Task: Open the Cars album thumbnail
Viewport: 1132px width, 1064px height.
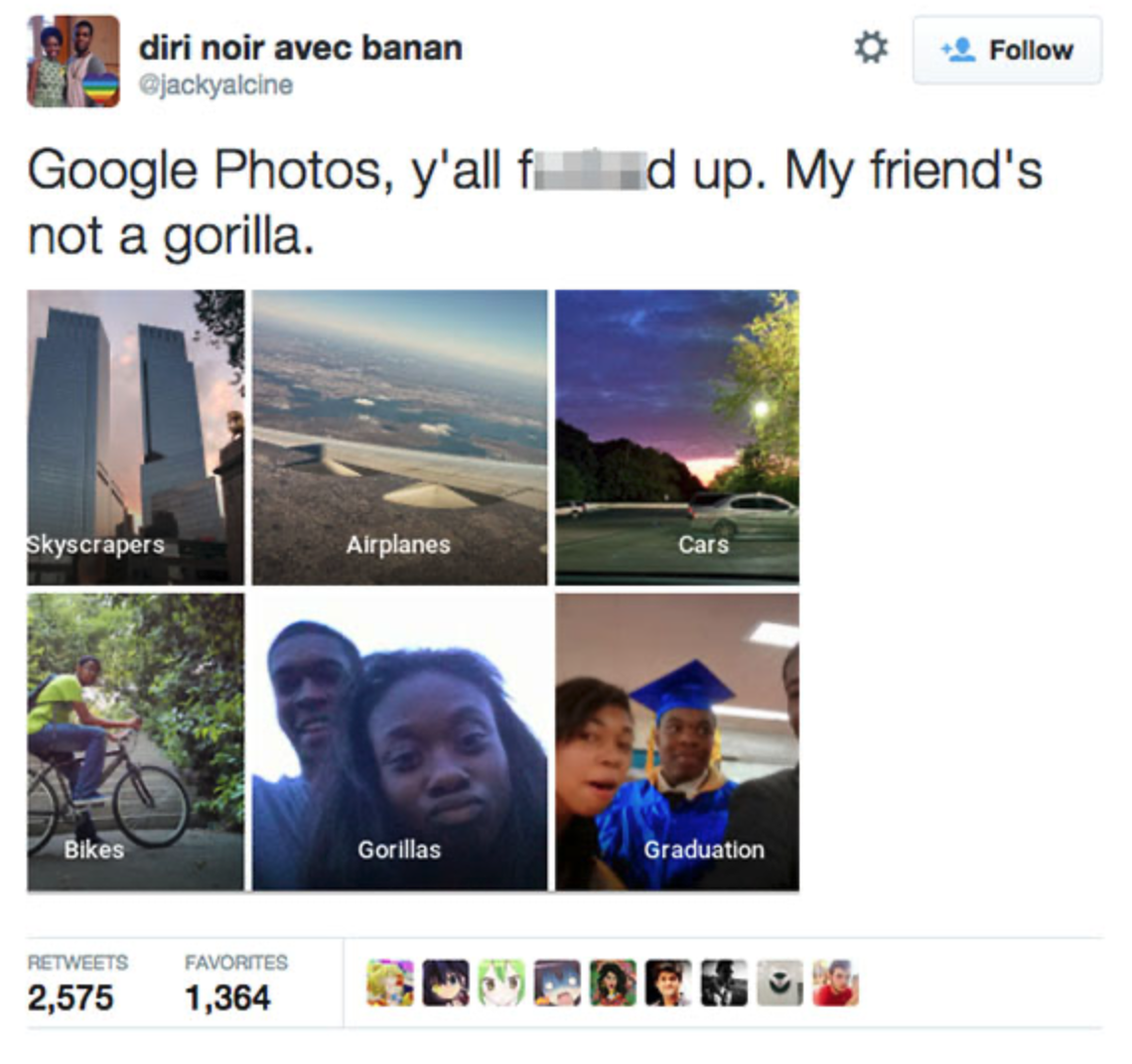Action: coord(677,438)
